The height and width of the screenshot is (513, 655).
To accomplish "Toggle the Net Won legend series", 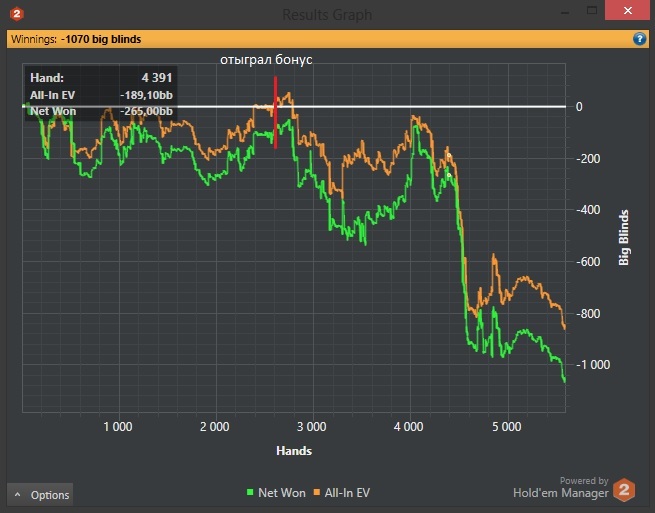I will tap(276, 493).
